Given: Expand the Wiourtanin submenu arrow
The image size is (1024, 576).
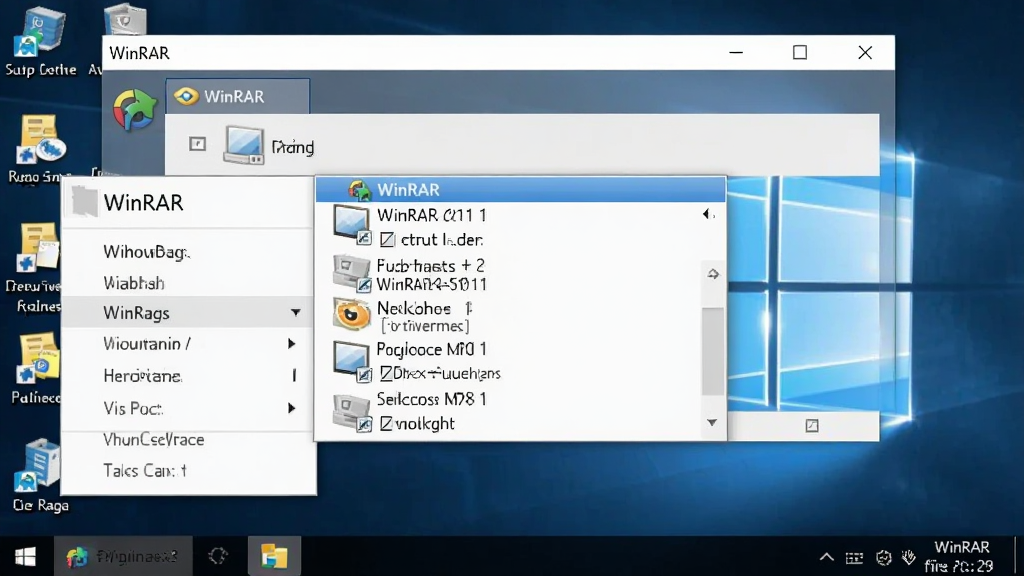Looking at the screenshot, I should pos(291,344).
